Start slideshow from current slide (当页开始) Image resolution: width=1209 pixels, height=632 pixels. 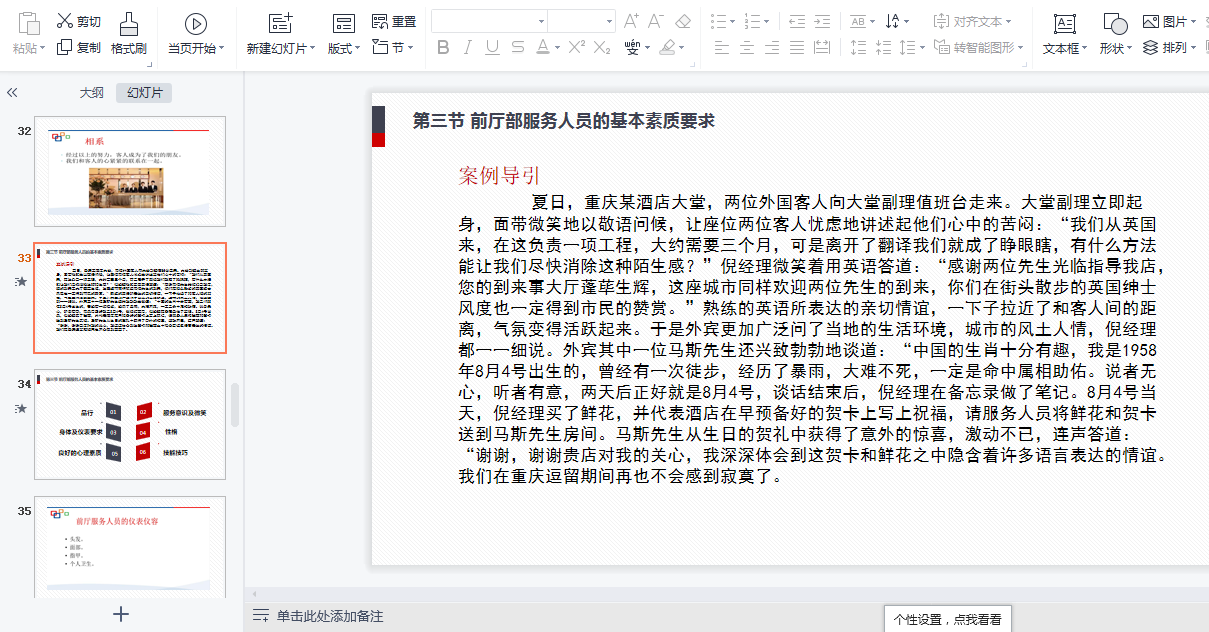pyautogui.click(x=195, y=24)
